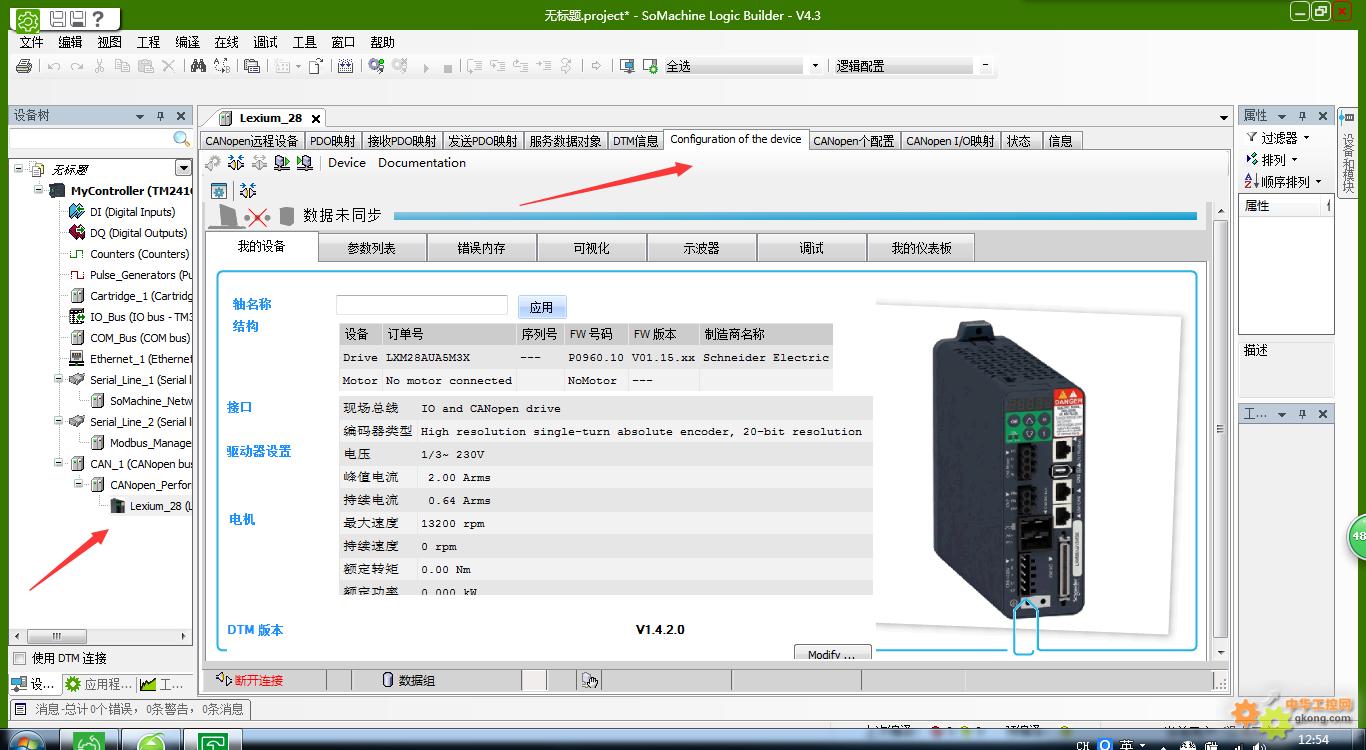Click the fifth icon in the DTM toolbar
The image size is (1366, 750).
305,163
